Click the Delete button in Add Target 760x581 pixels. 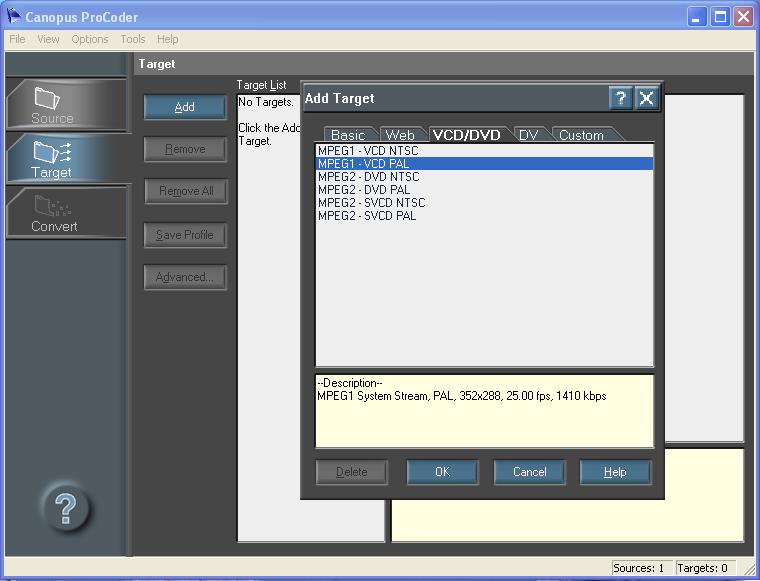351,472
